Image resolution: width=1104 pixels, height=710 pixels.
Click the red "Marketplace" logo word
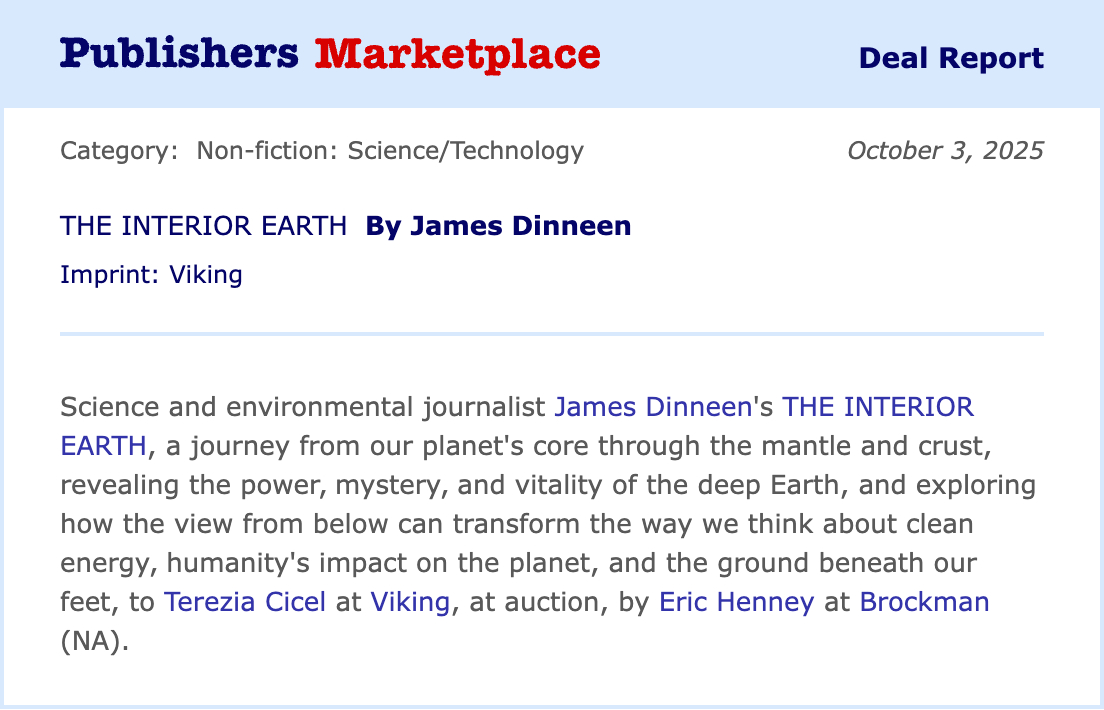(x=457, y=54)
